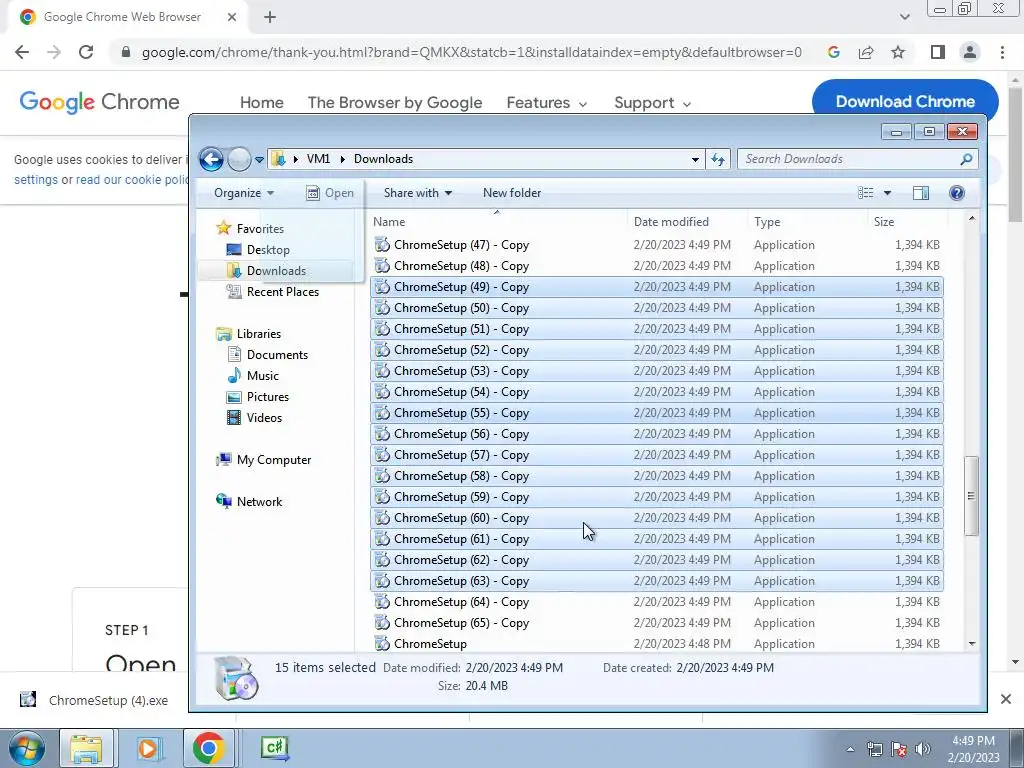Screen dimensions: 1024x768
Task: Click the Explorer Back navigation button
Action: pyautogui.click(x=211, y=159)
